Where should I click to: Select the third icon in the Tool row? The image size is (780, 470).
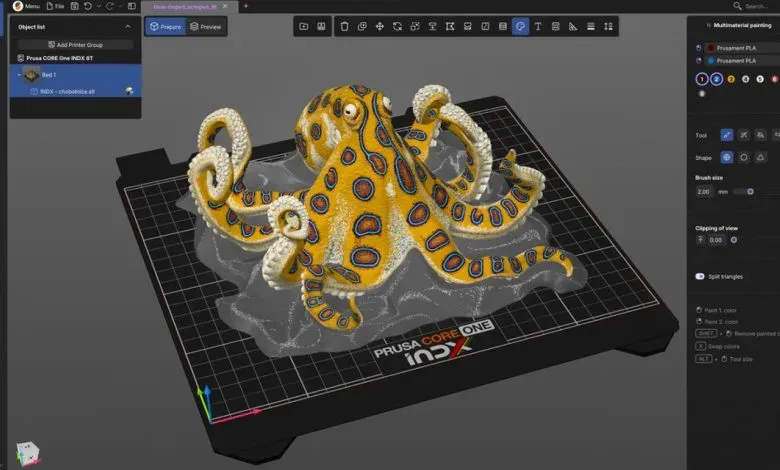coord(761,135)
